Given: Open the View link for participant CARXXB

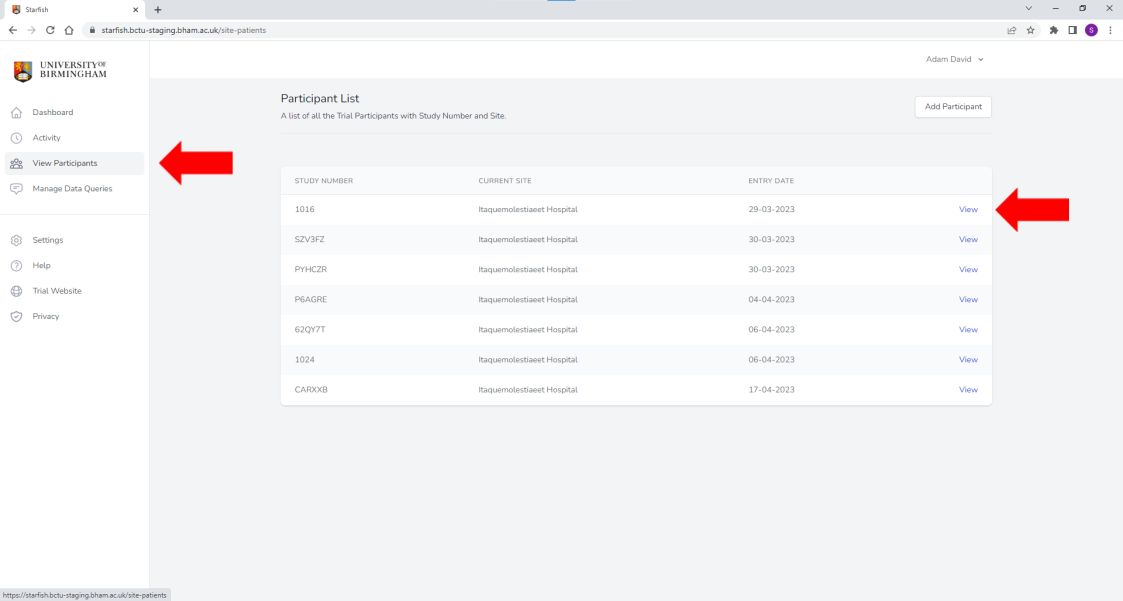Looking at the screenshot, I should 967,390.
